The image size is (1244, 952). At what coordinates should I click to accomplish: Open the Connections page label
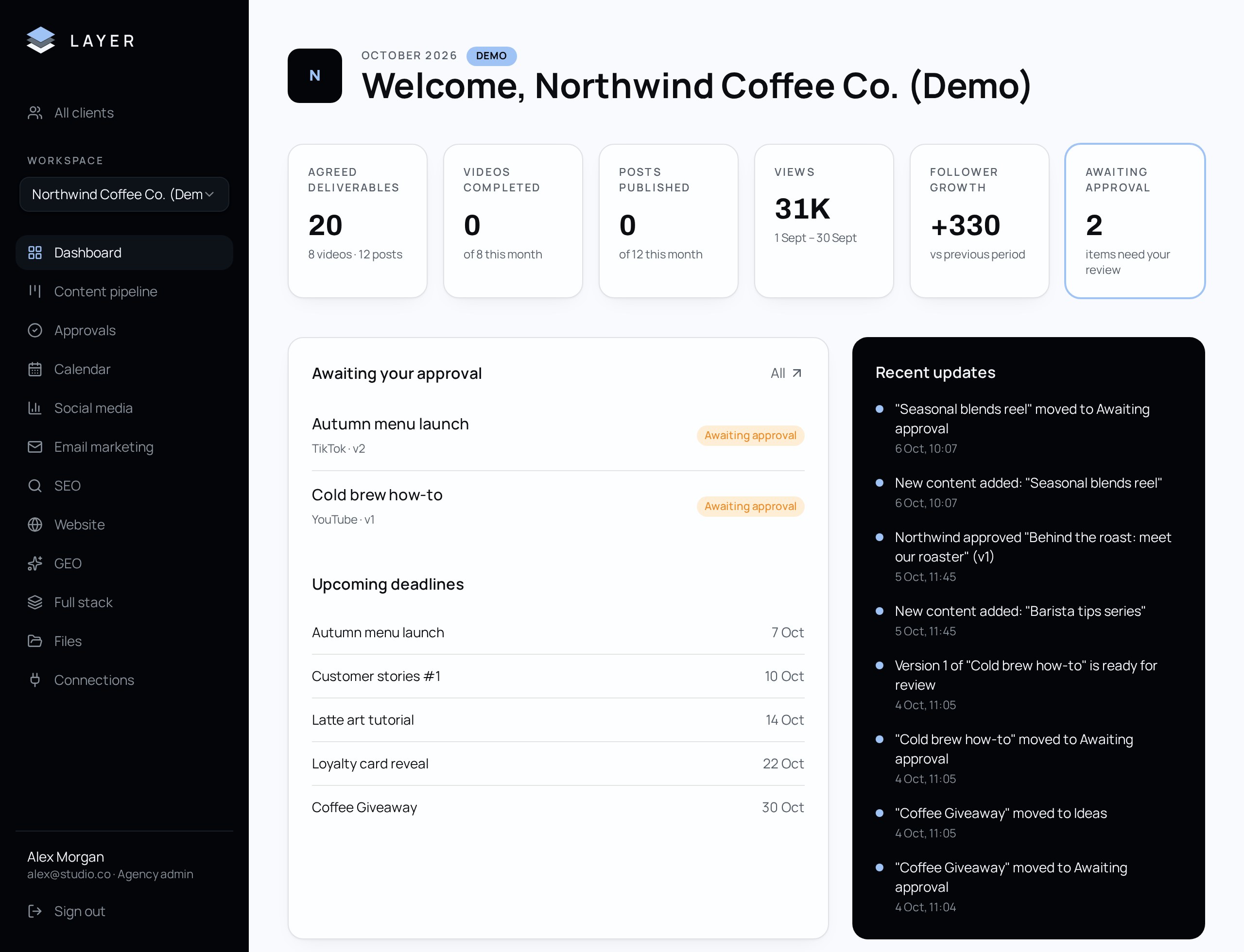click(94, 680)
